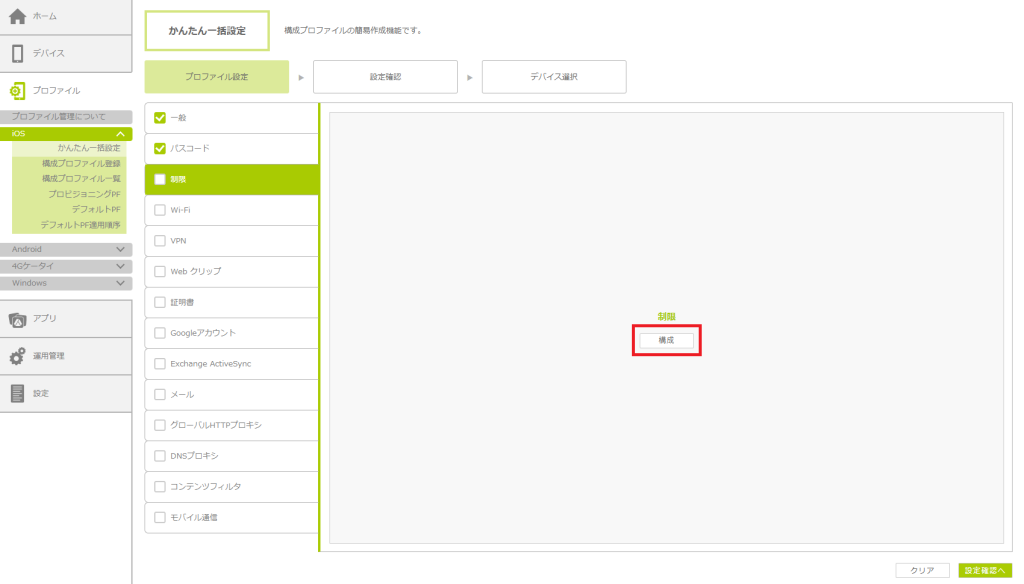This screenshot has width=1024, height=584.
Task: Uncheck the 一般 checkbox
Action: [160, 118]
